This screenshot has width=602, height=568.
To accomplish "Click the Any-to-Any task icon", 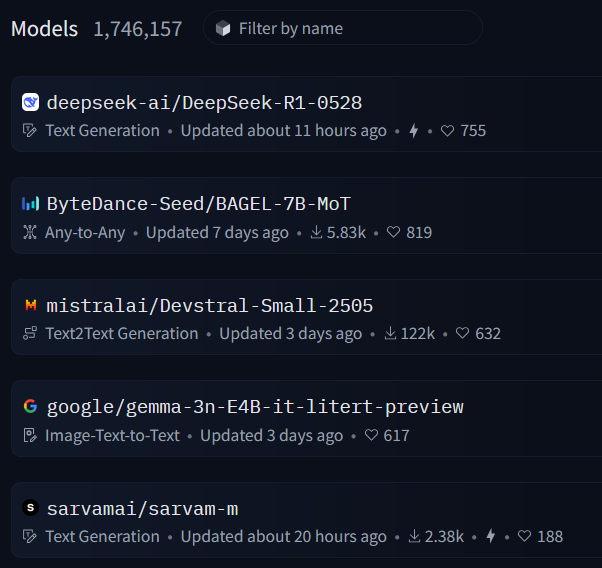I will point(29,233).
